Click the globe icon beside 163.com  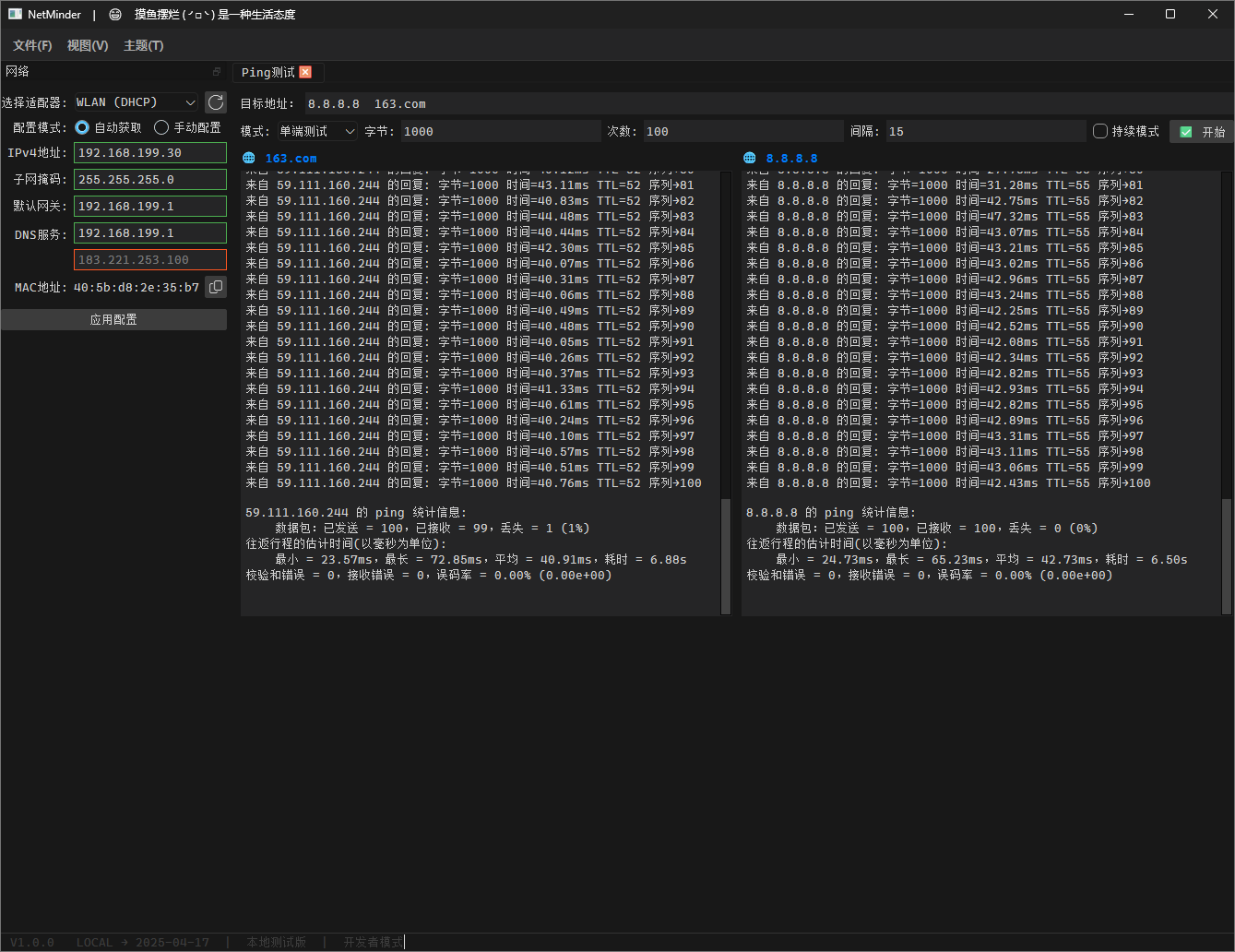click(x=249, y=158)
